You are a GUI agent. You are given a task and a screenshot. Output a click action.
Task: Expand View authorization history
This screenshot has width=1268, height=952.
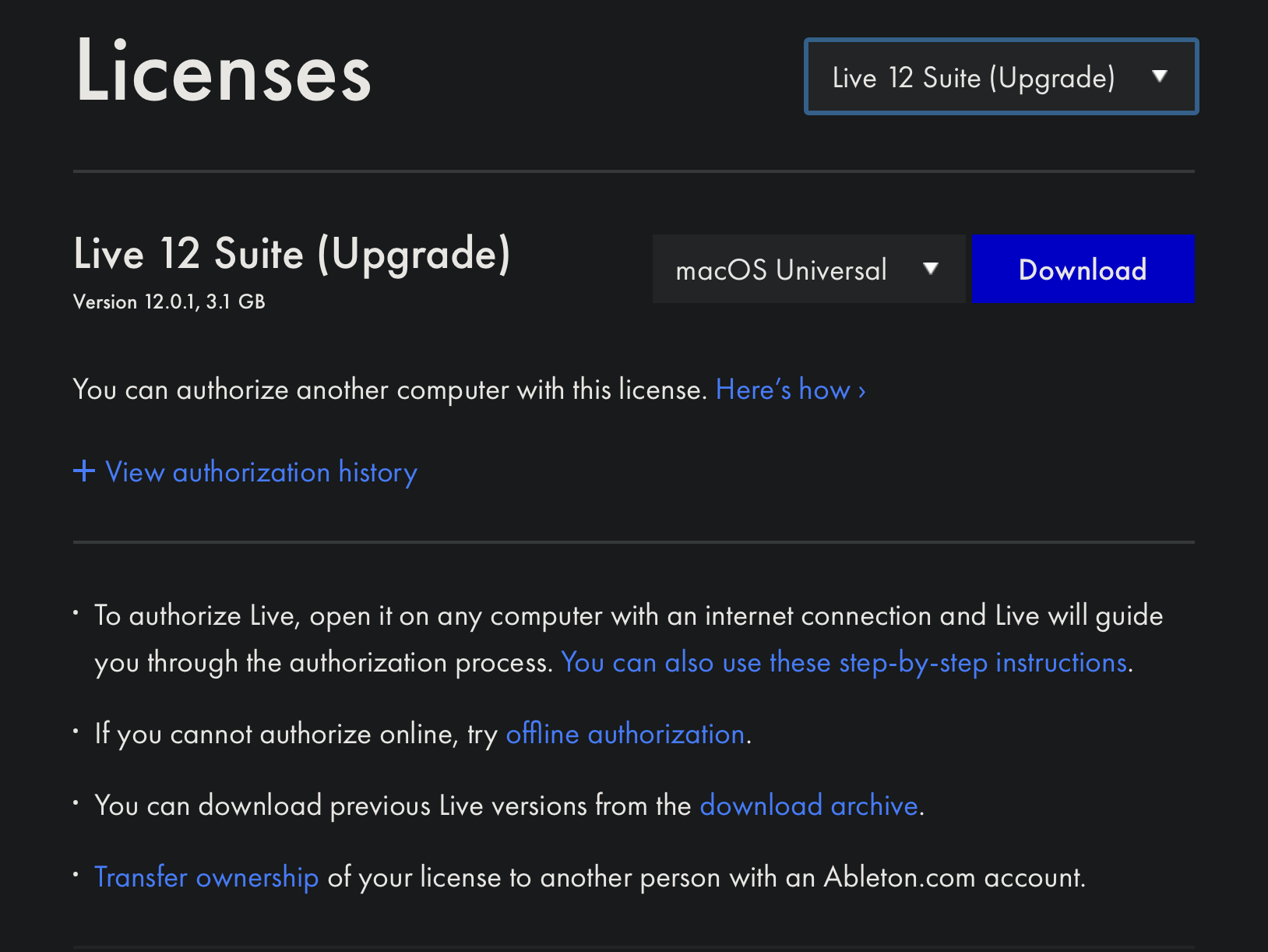(x=245, y=472)
